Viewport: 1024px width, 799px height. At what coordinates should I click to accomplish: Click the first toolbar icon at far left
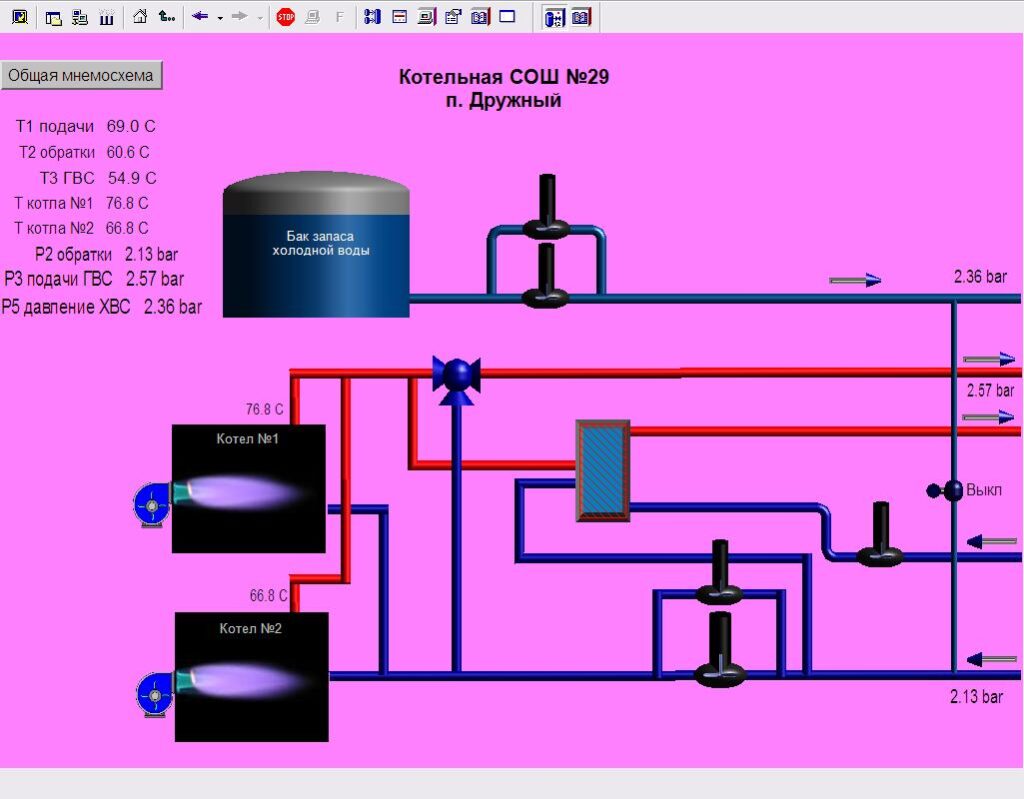[19, 17]
